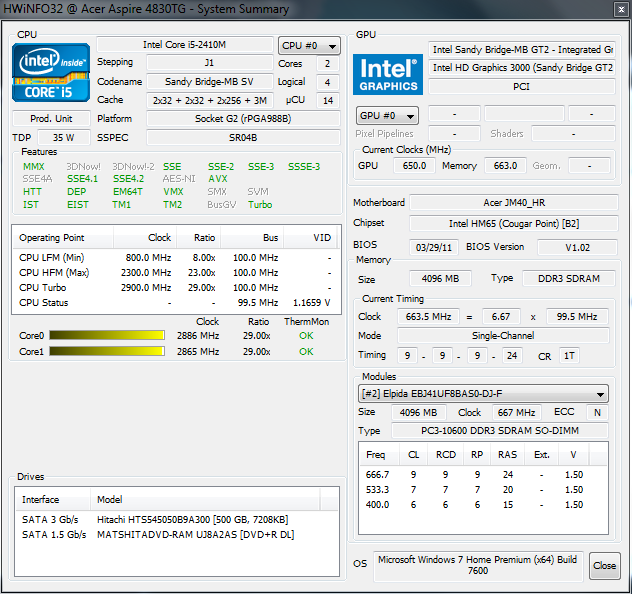Screen dimensions: 632x594
Task: Select the CPU LFM (Min) row
Action: [176, 258]
